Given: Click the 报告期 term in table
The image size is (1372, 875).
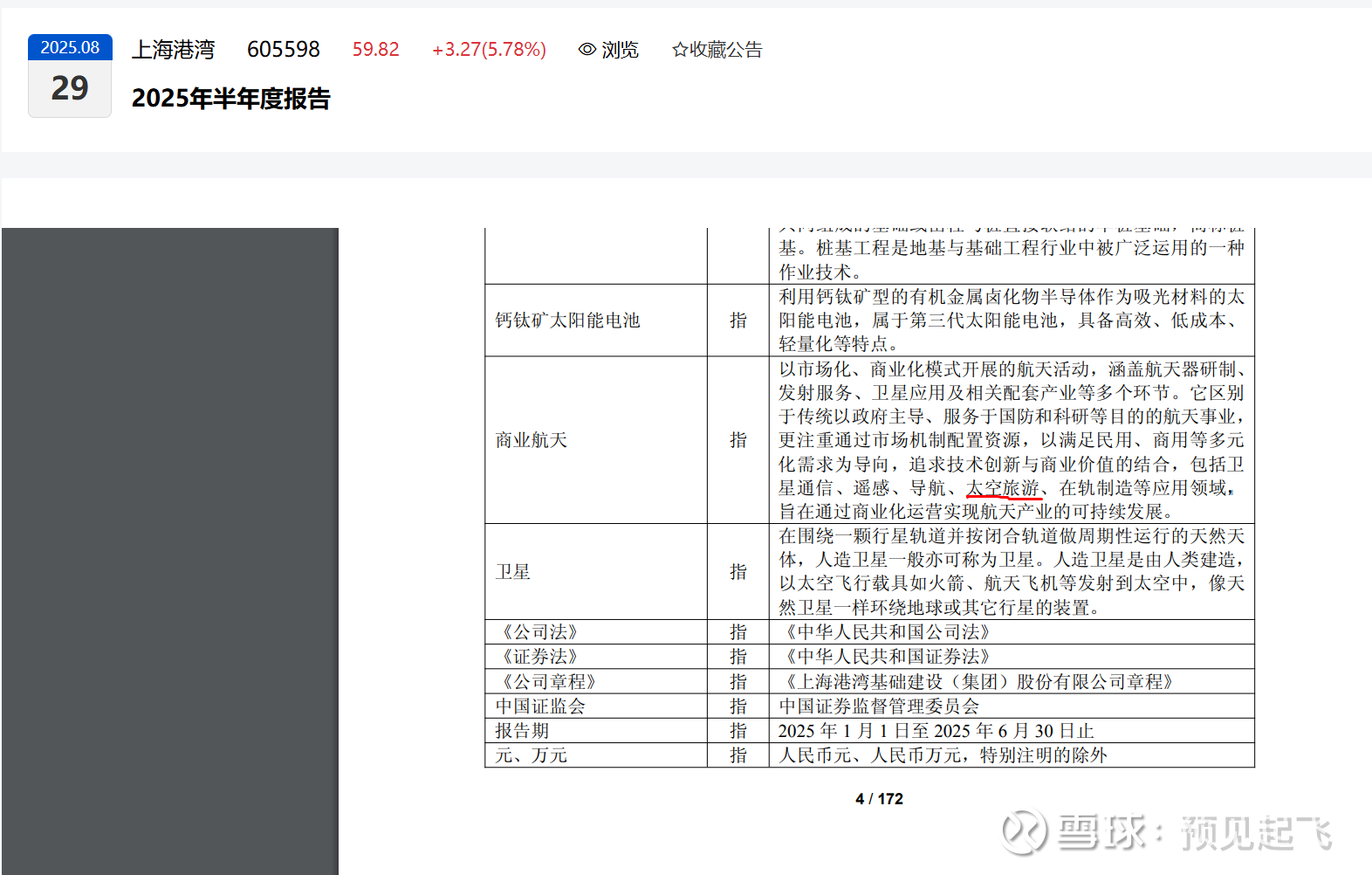Looking at the screenshot, I should [x=522, y=731].
